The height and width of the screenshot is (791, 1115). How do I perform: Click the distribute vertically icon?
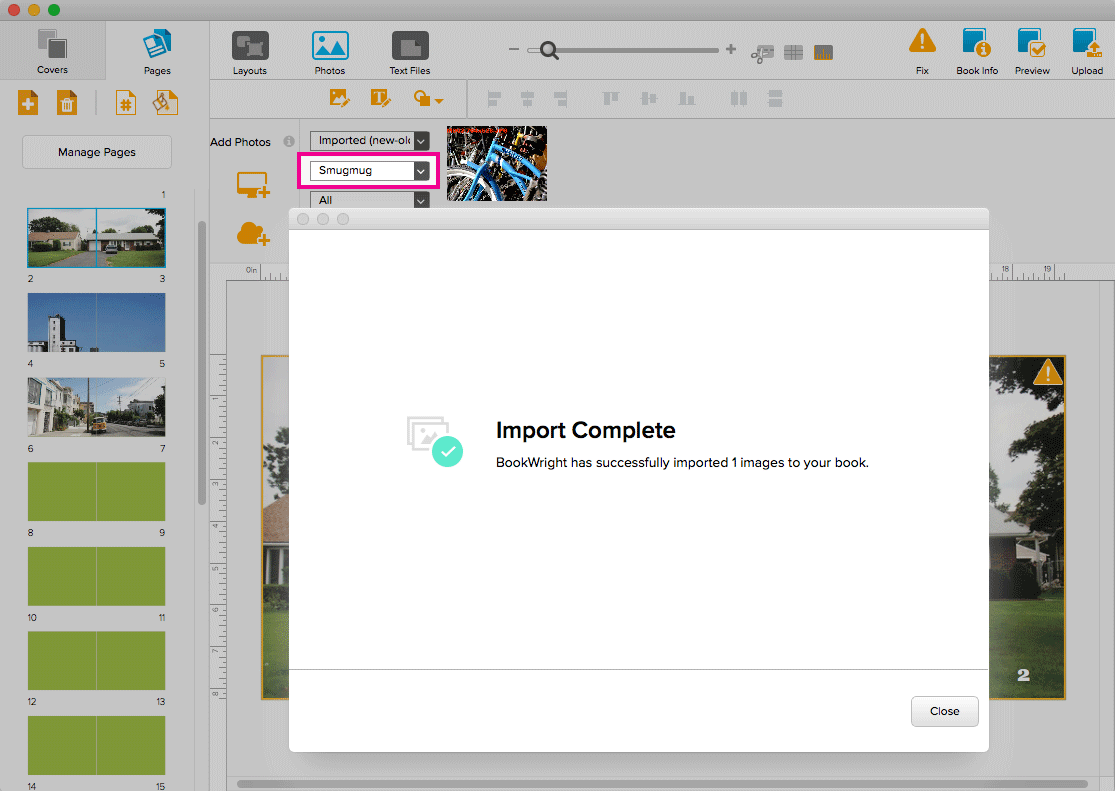[775, 98]
